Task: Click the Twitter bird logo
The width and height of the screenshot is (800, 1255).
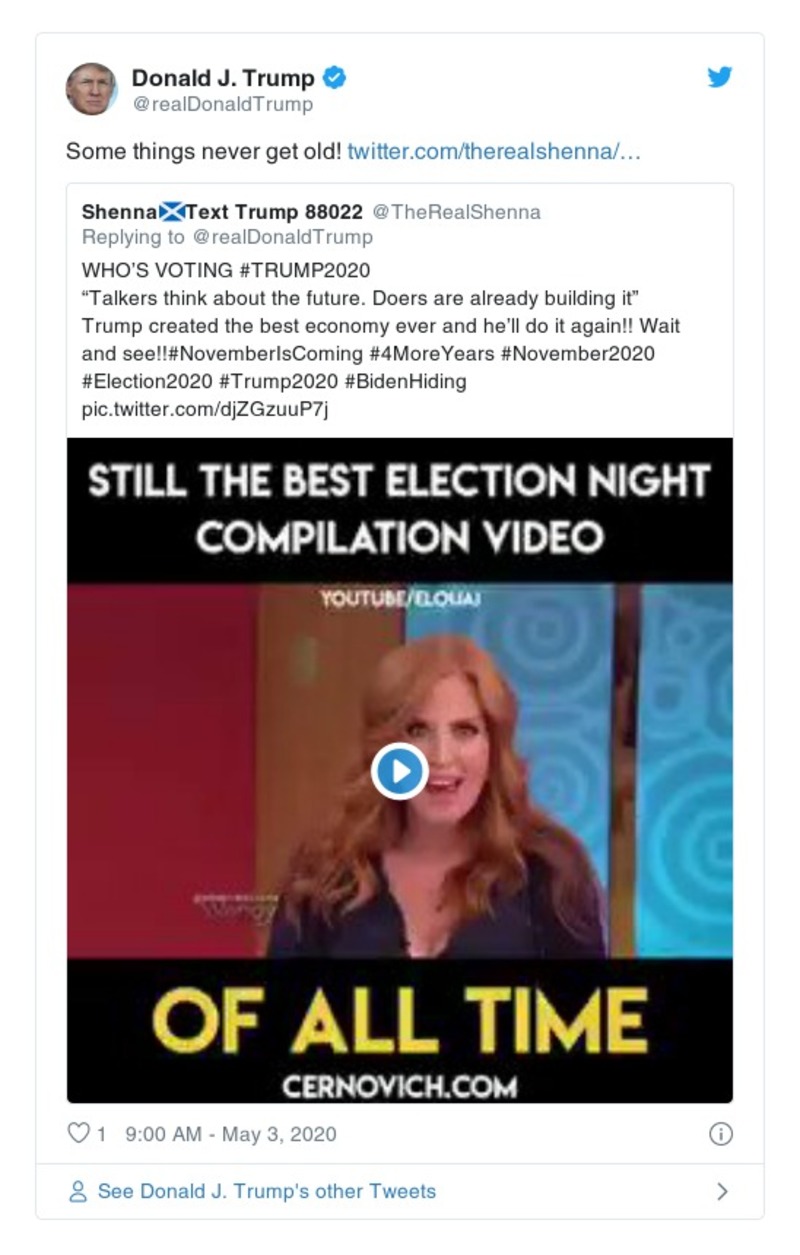Action: [x=720, y=77]
